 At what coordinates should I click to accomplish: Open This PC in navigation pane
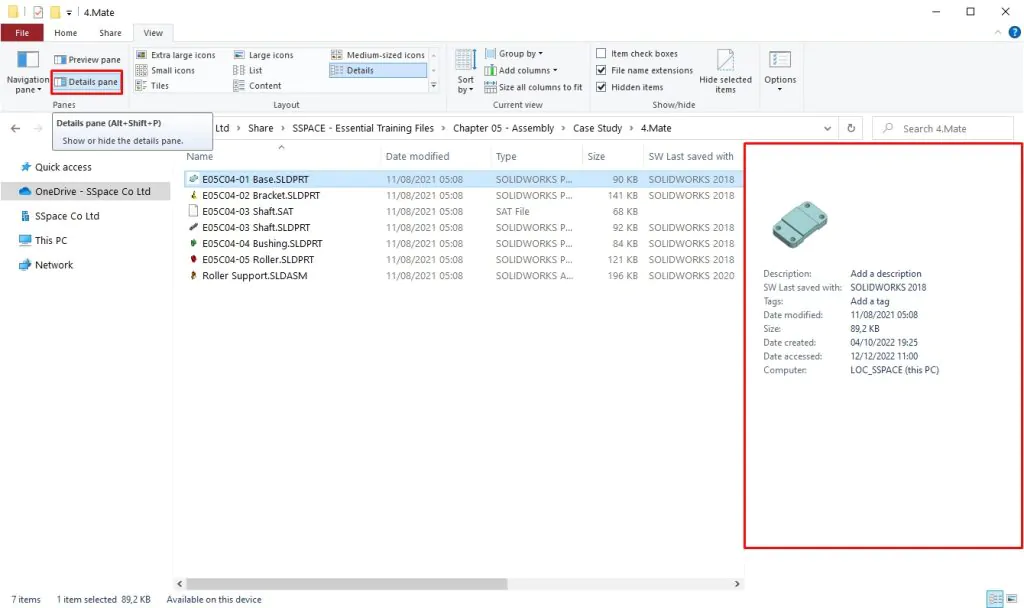coord(51,240)
